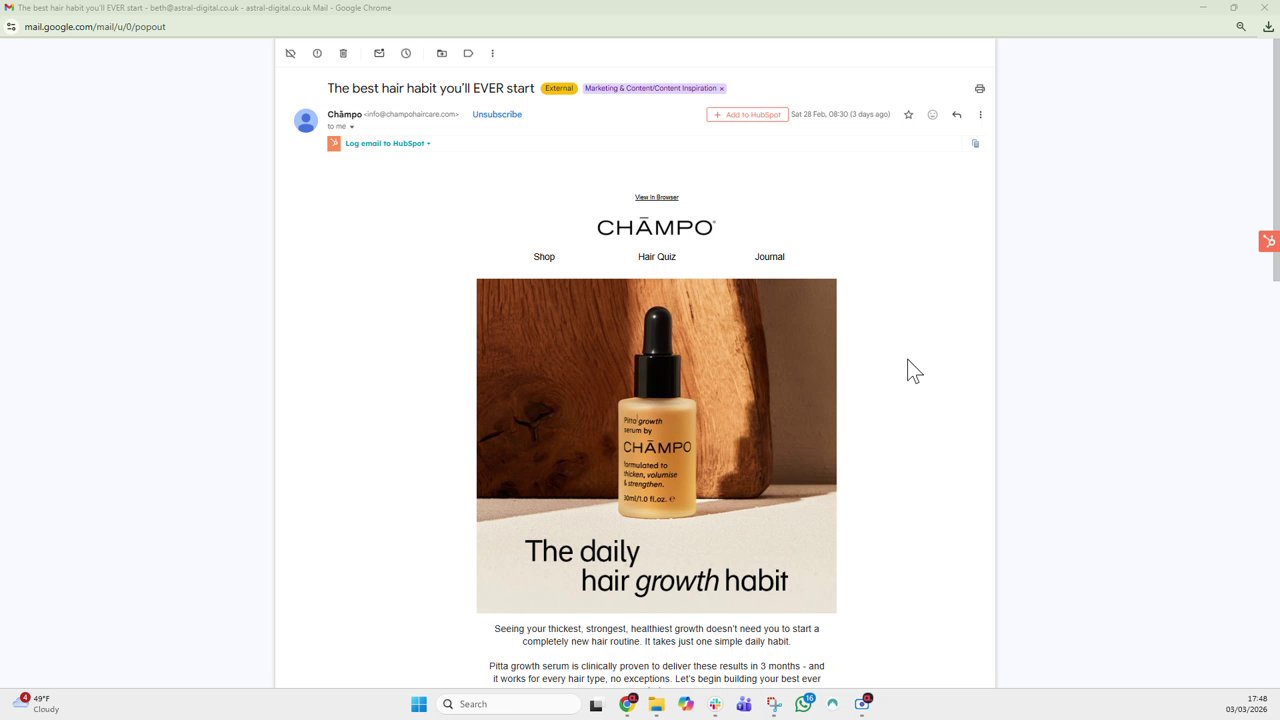This screenshot has width=1280, height=720.
Task: Open the weather widget showing 49°F
Action: [37, 703]
